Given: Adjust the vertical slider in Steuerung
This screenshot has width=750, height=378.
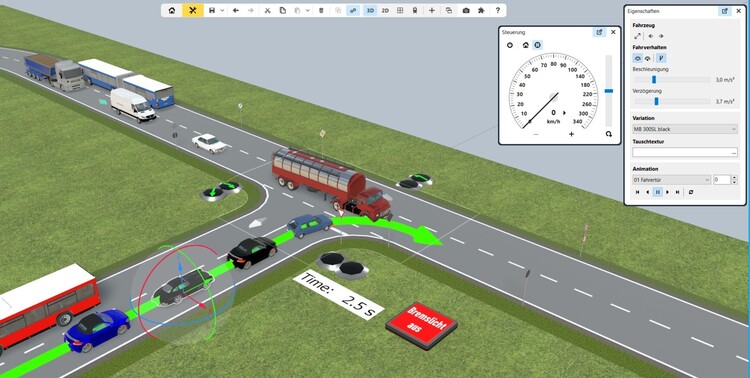Looking at the screenshot, I should (x=608, y=90).
